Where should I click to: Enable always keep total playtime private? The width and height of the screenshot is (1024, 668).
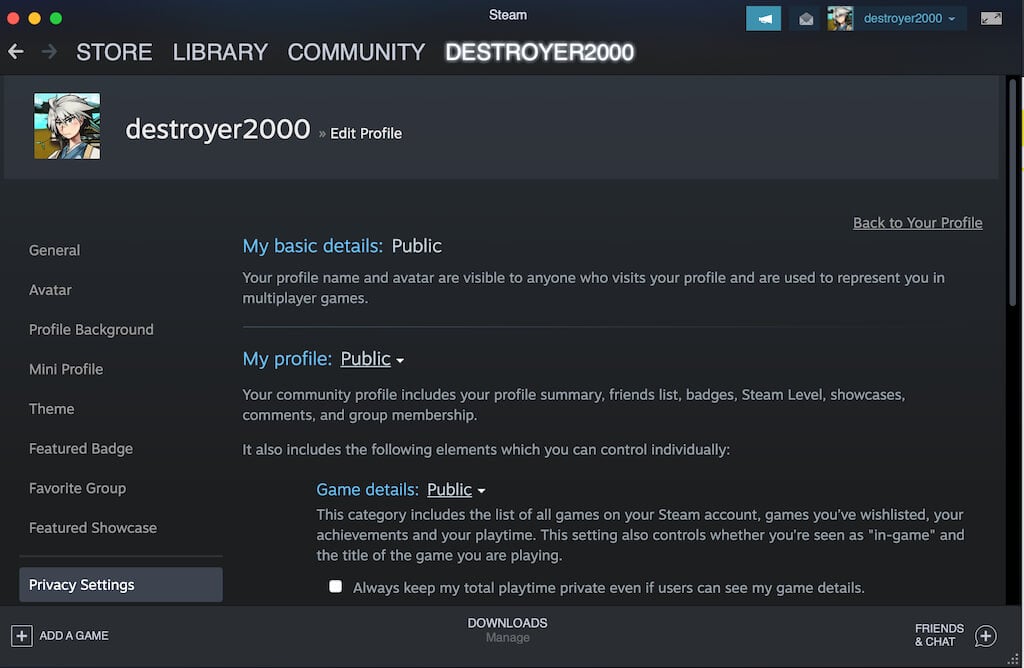click(x=336, y=586)
